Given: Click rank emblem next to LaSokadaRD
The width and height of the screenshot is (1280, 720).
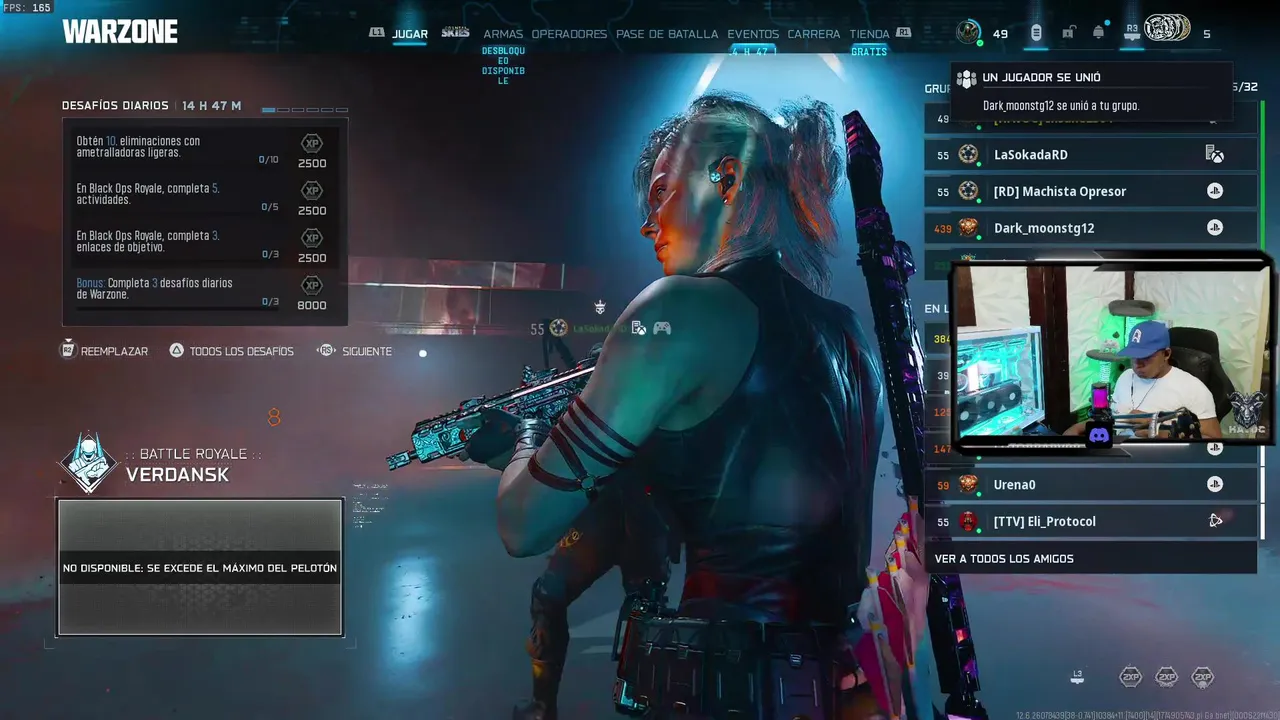Looking at the screenshot, I should pyautogui.click(x=968, y=155).
